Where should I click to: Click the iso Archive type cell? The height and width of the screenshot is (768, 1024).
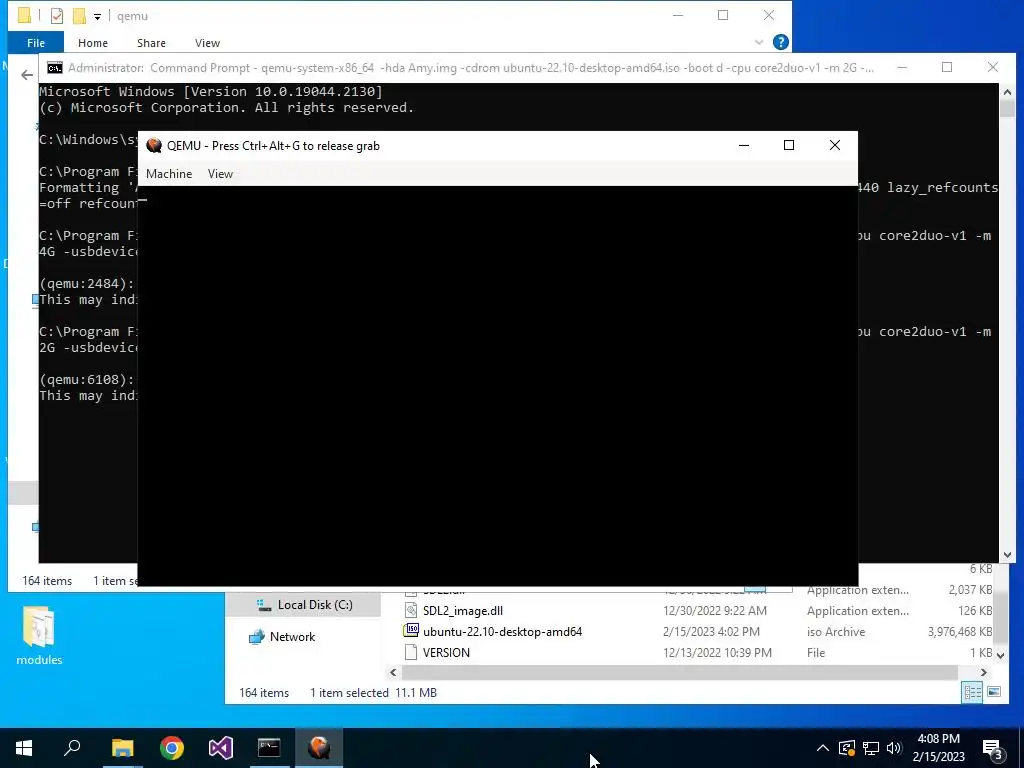click(835, 632)
